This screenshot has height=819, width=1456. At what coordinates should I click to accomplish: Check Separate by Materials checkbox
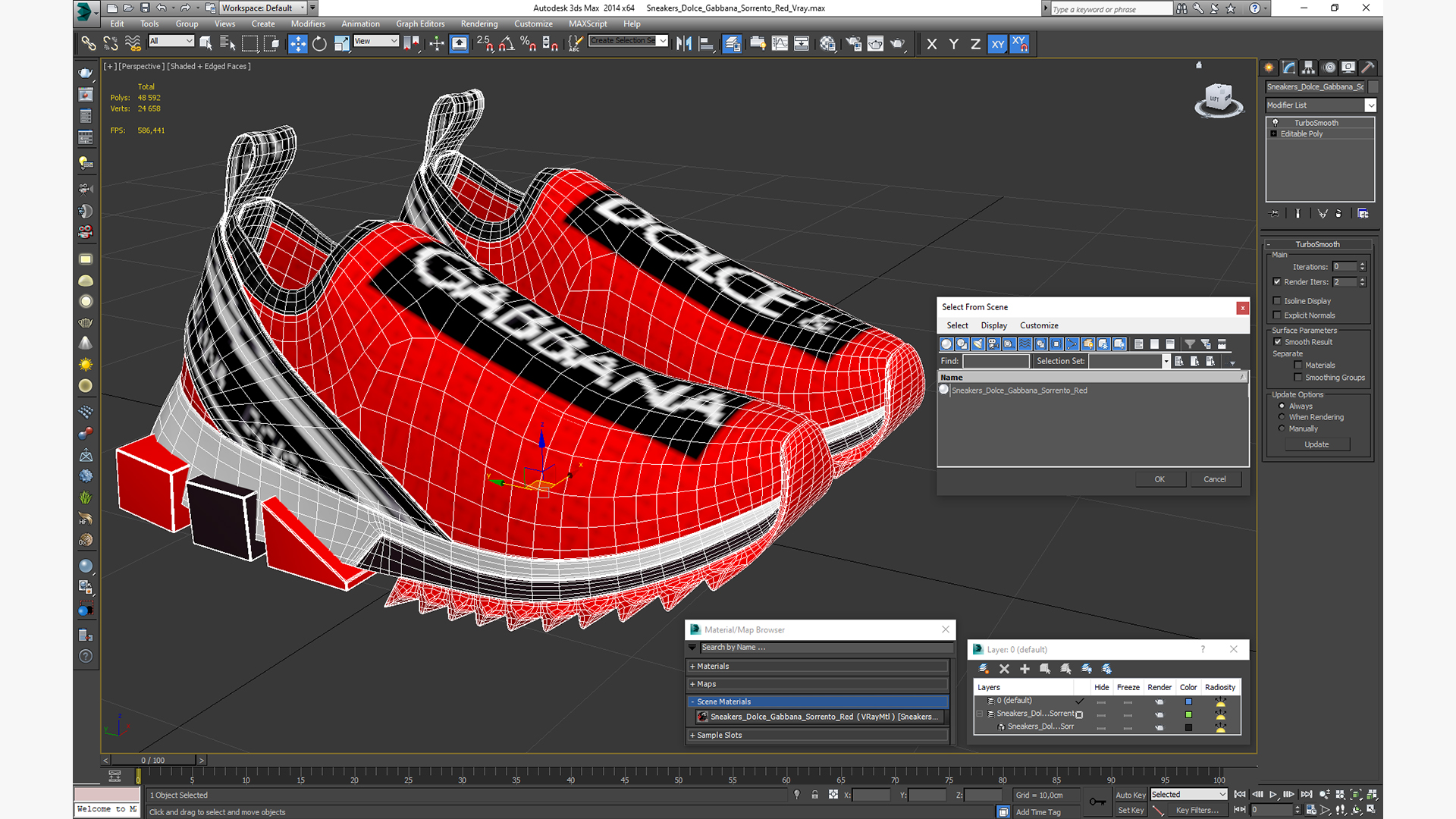[1298, 366]
